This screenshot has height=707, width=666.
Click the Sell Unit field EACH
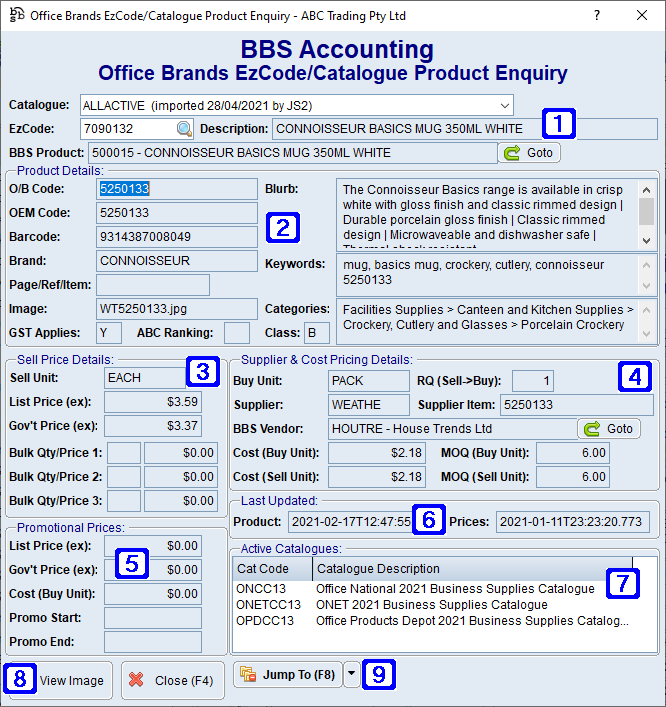[x=145, y=378]
